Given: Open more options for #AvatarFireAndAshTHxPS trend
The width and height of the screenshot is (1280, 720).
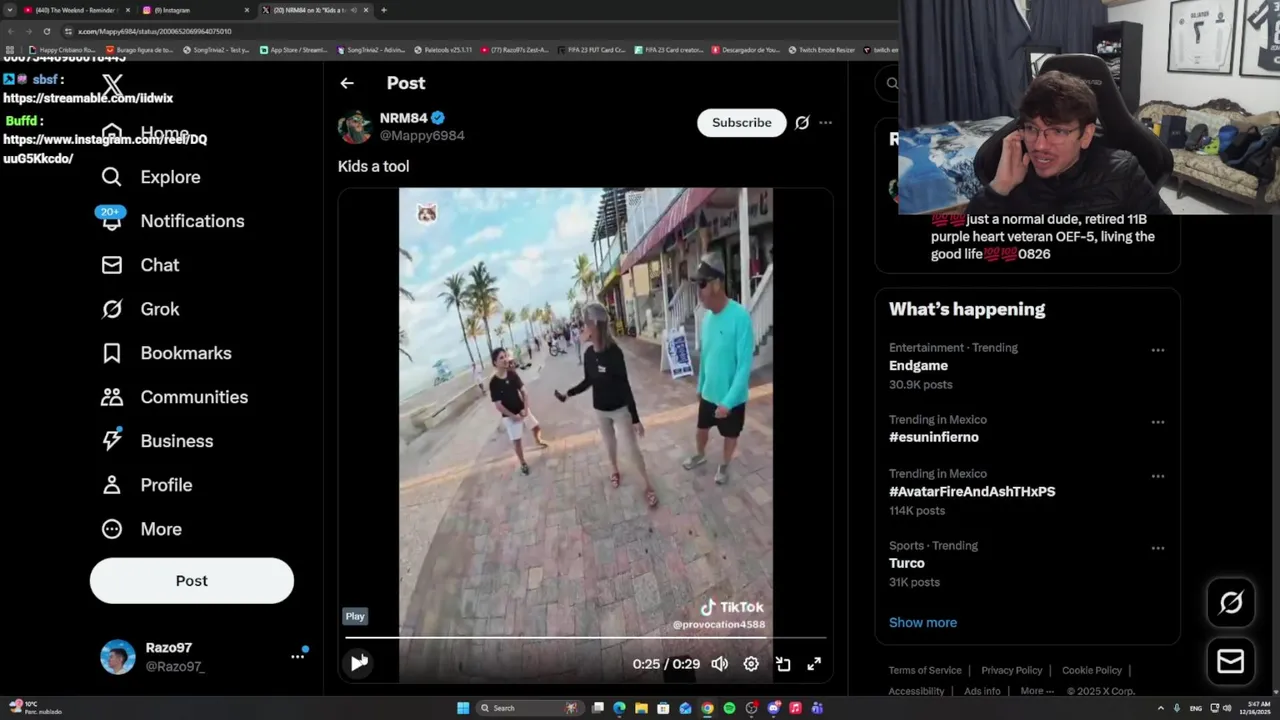Looking at the screenshot, I should click(1157, 476).
